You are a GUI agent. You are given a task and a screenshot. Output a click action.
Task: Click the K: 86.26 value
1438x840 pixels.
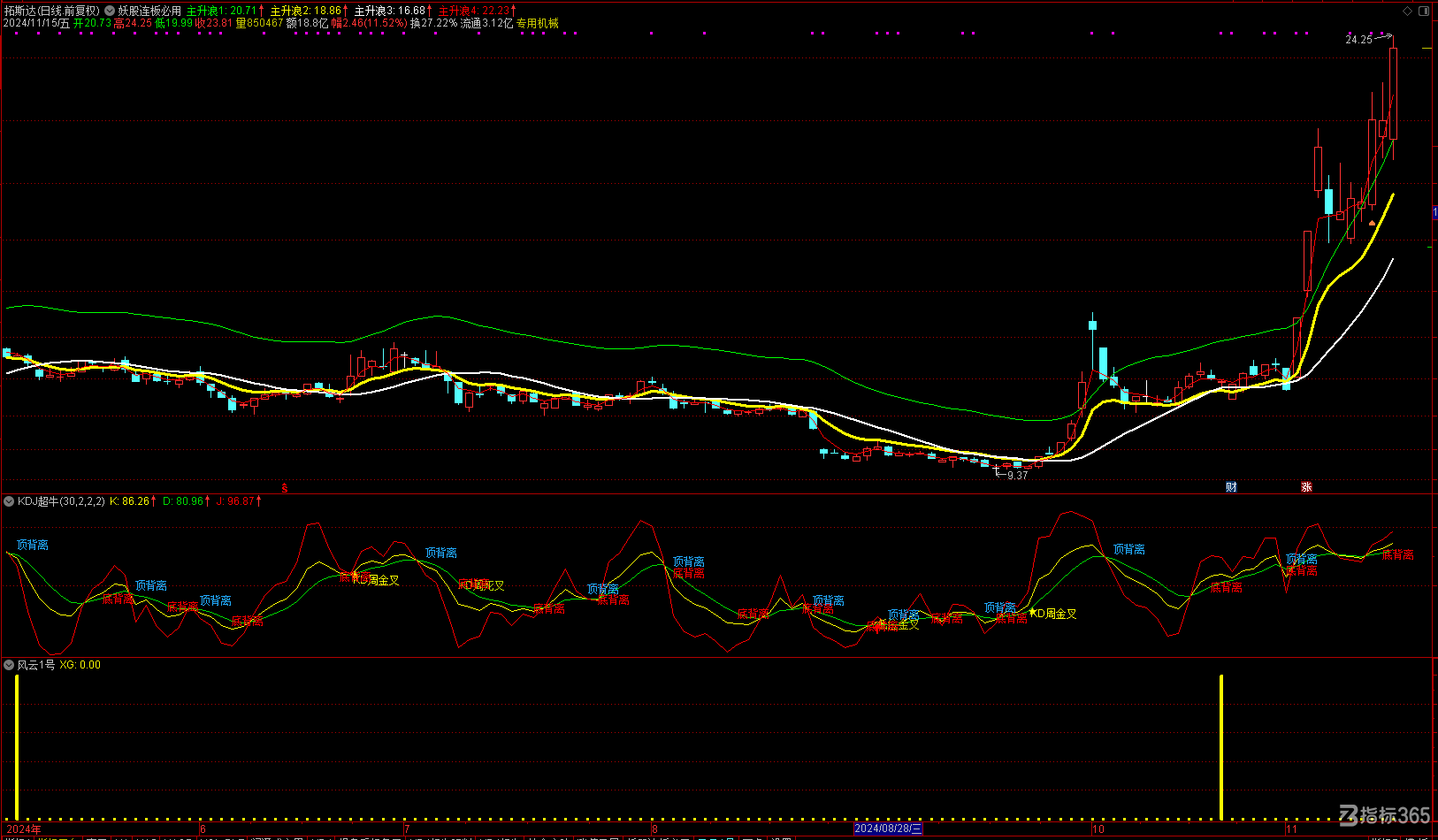(x=130, y=501)
